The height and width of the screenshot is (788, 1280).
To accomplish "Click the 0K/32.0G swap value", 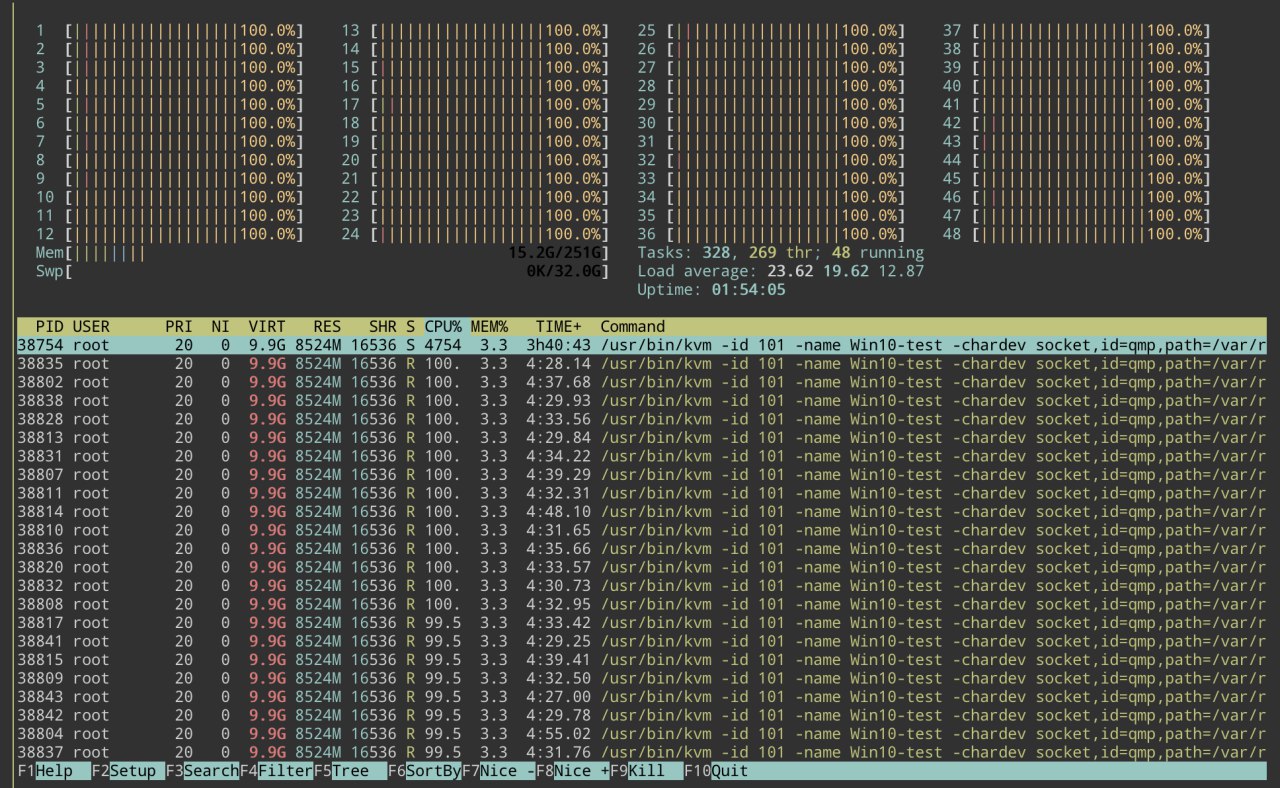I will pyautogui.click(x=563, y=271).
